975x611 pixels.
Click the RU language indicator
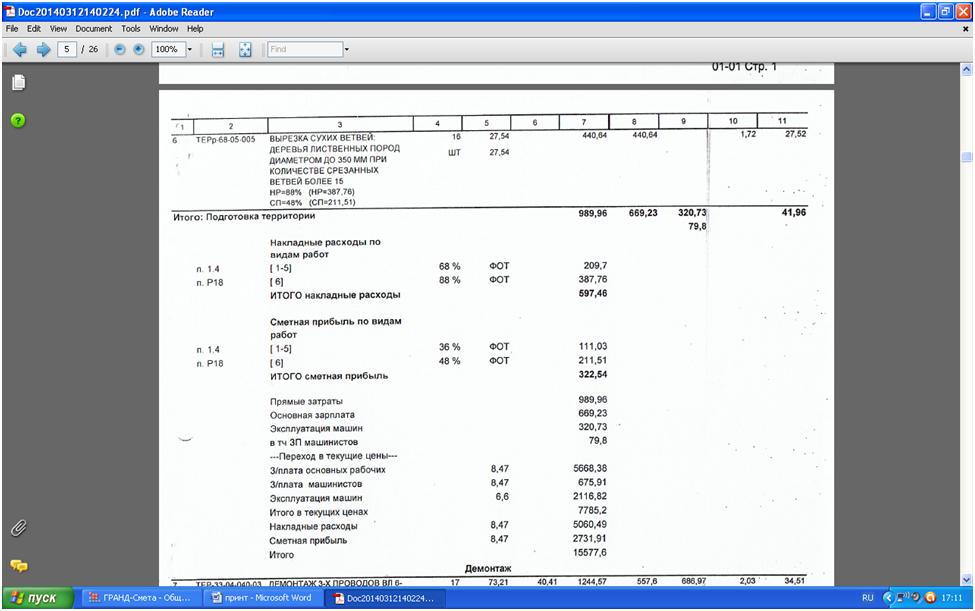tap(867, 598)
